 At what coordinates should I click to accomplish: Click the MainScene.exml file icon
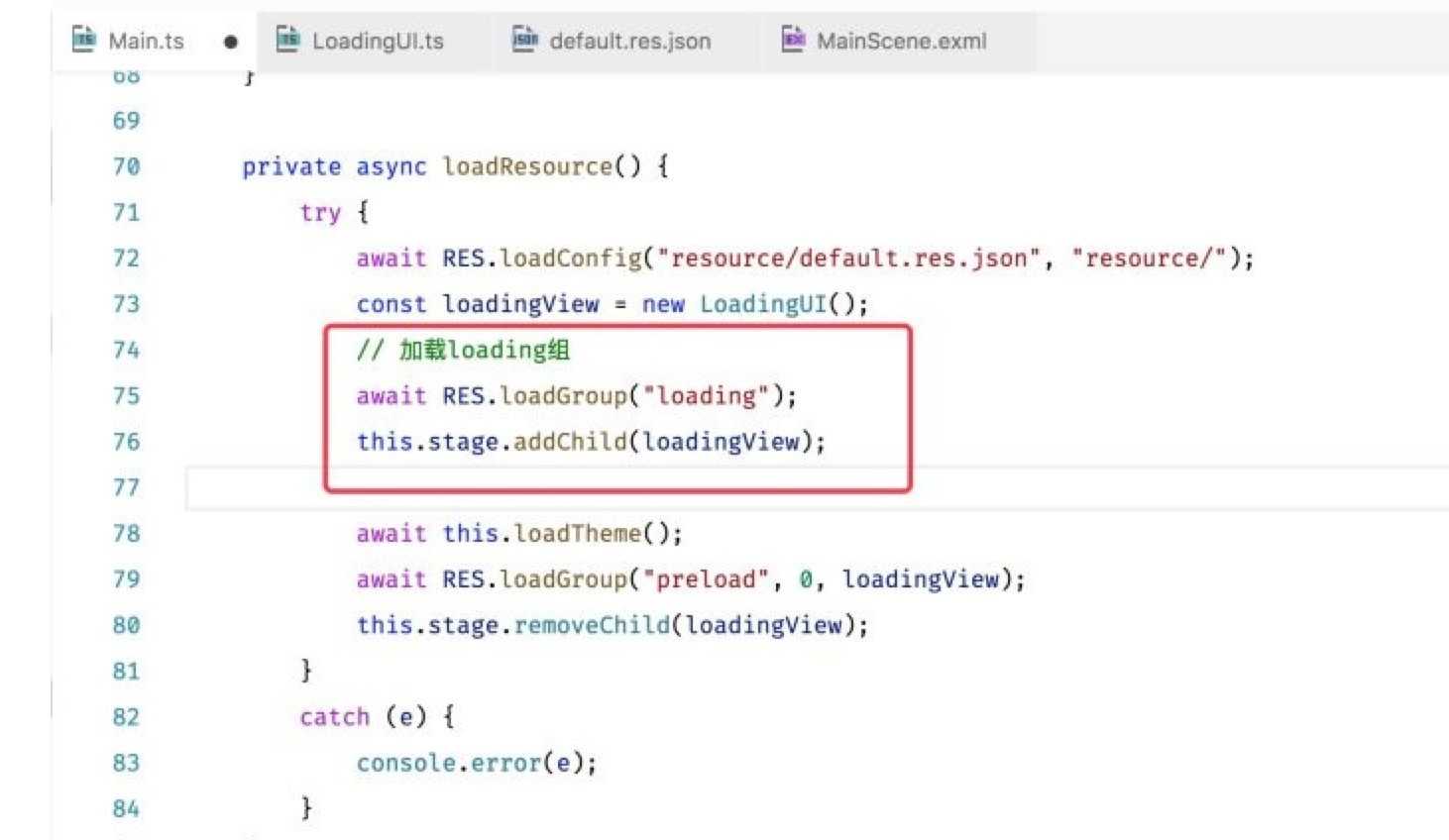tap(793, 40)
